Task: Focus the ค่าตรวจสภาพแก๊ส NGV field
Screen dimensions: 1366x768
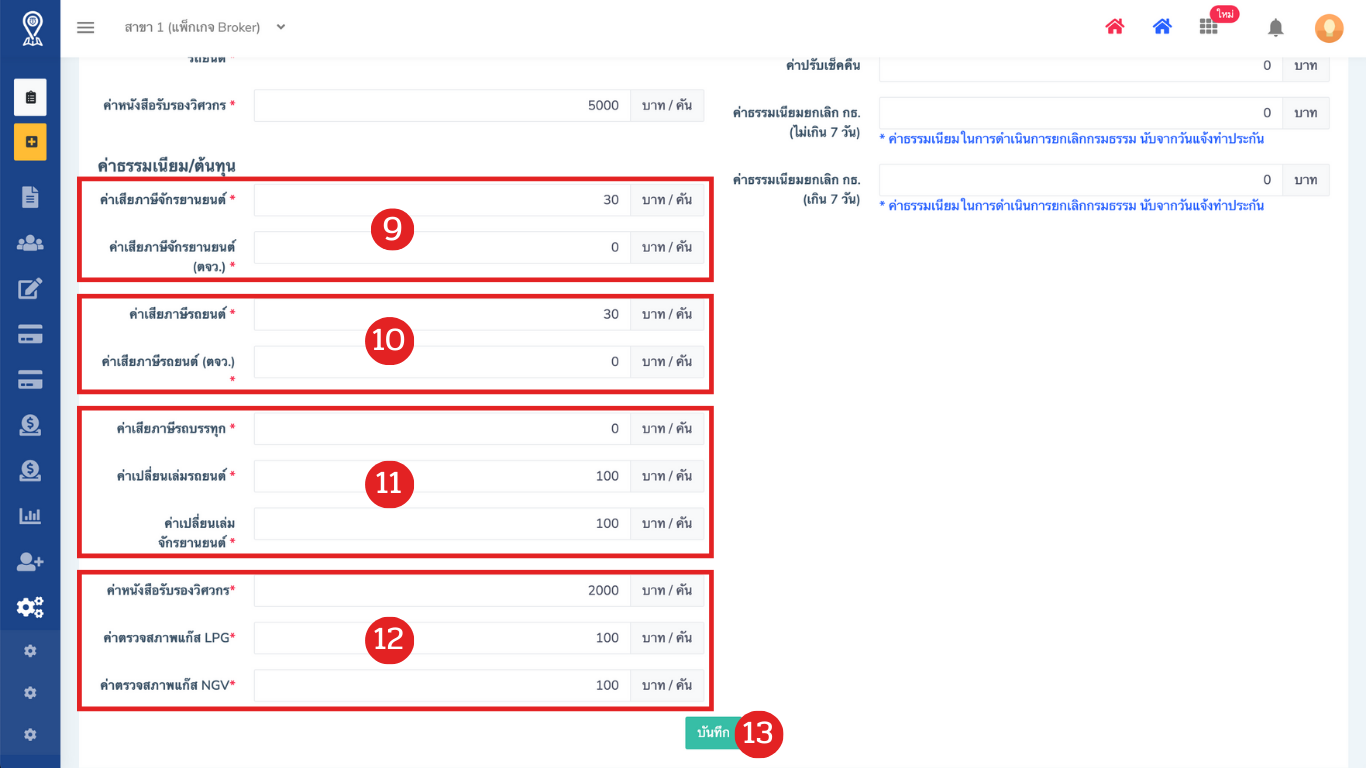Action: pyautogui.click(x=442, y=686)
